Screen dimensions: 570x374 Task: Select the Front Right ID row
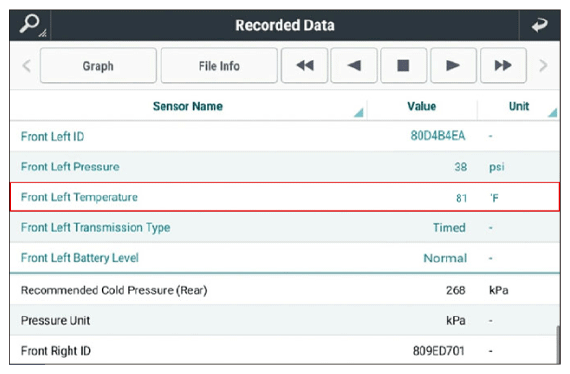click(x=285, y=350)
